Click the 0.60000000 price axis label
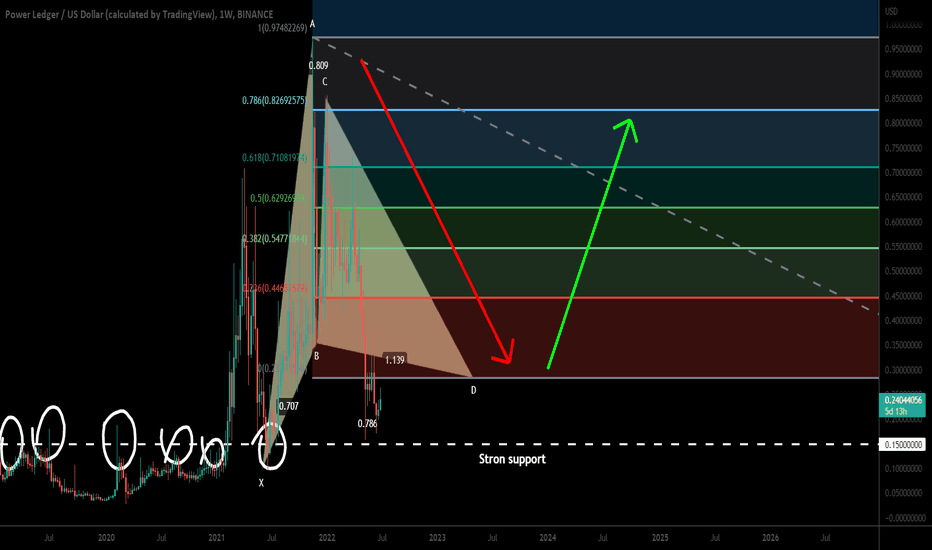The image size is (932, 550). click(x=903, y=222)
